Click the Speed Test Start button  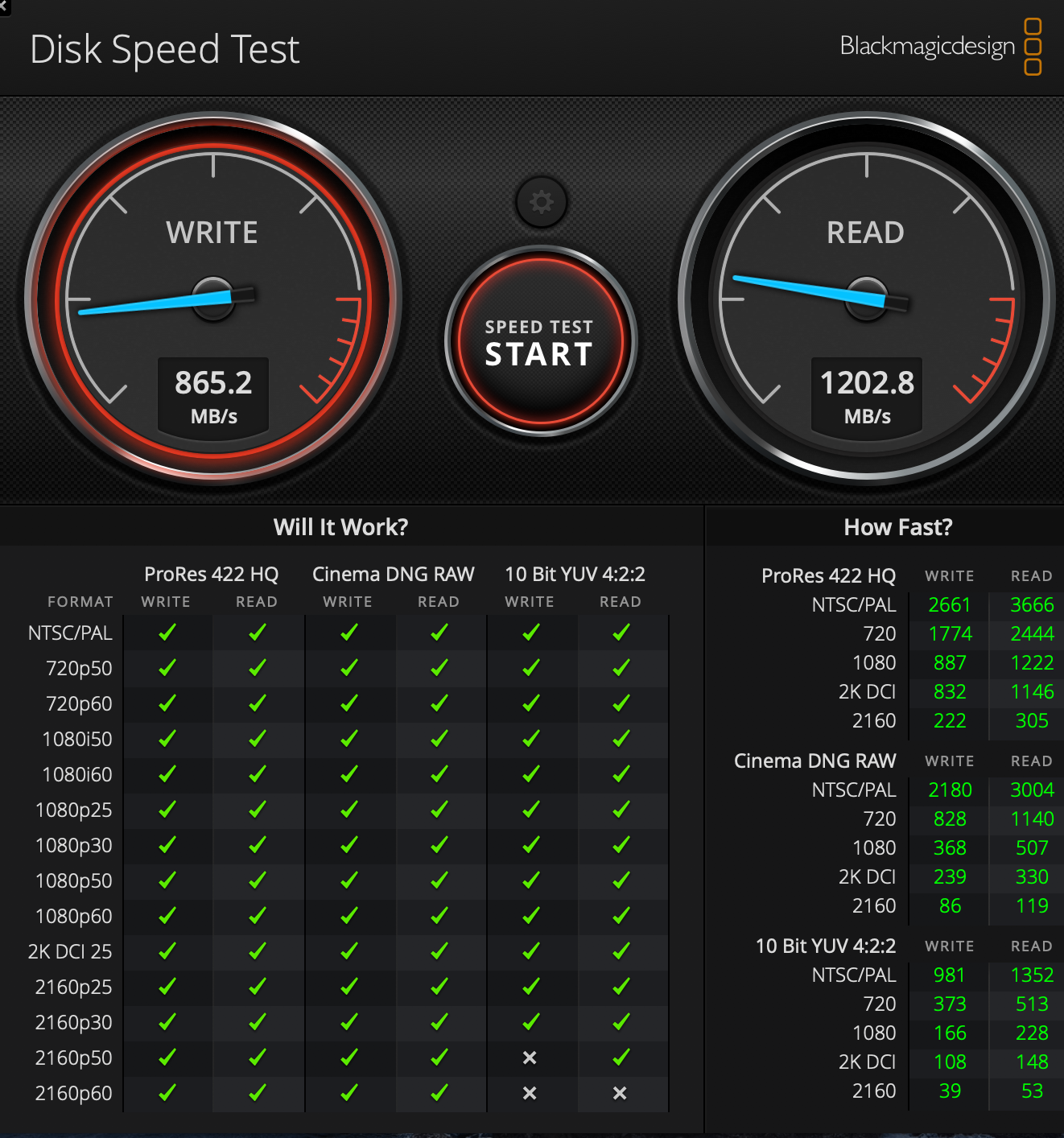click(540, 341)
